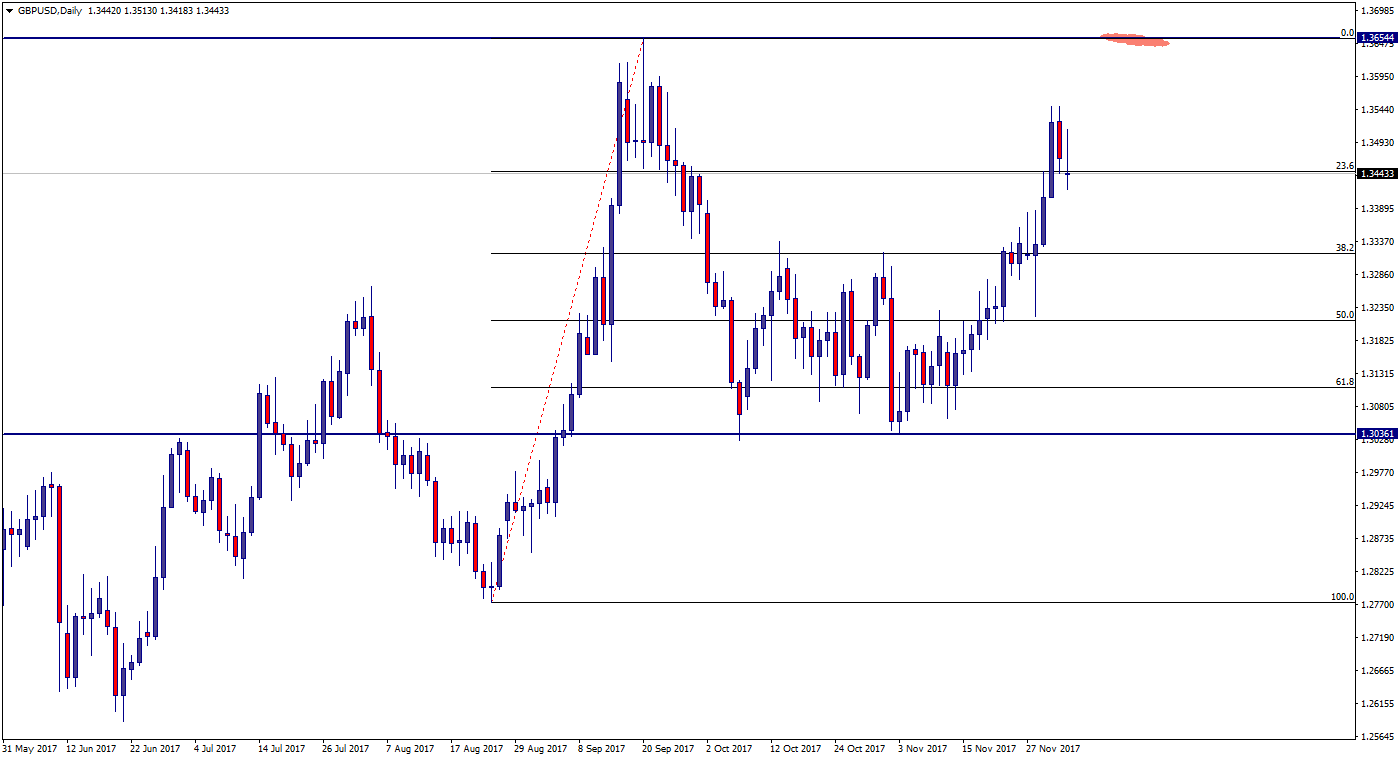Click the 2 Oct 2017 date label
The height and width of the screenshot is (760, 1398).
point(728,748)
